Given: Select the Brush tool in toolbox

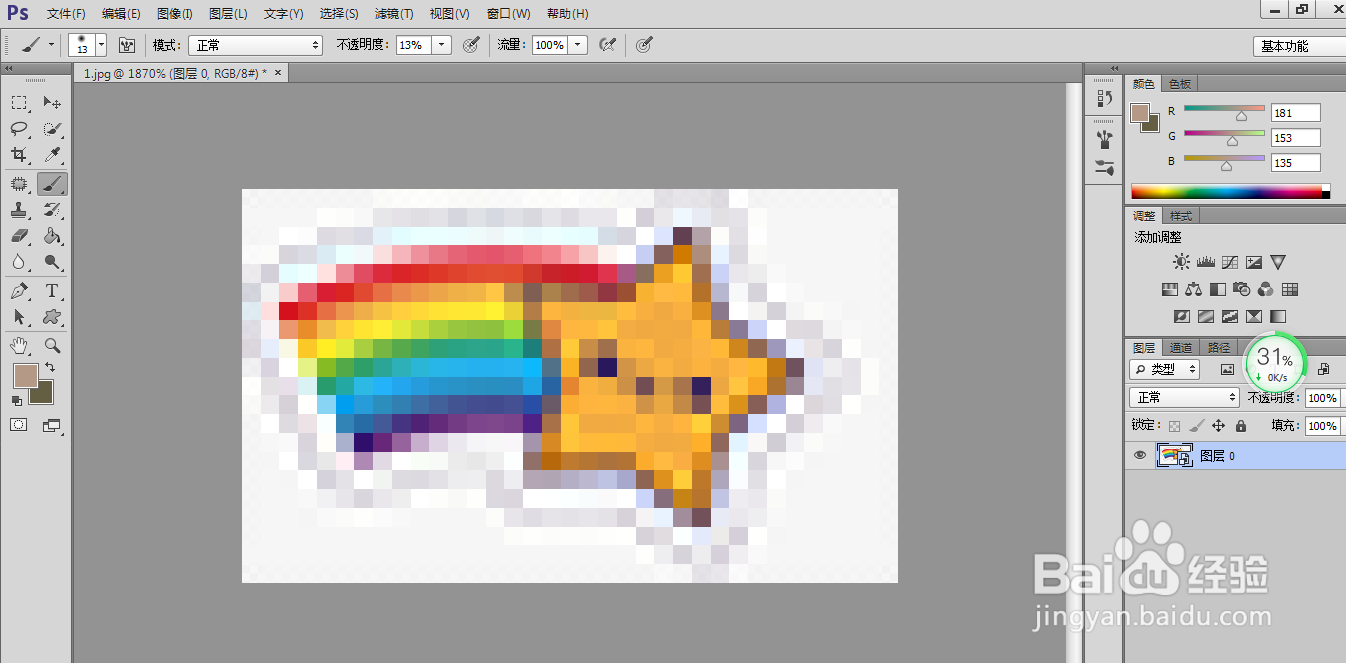Looking at the screenshot, I should [52, 184].
